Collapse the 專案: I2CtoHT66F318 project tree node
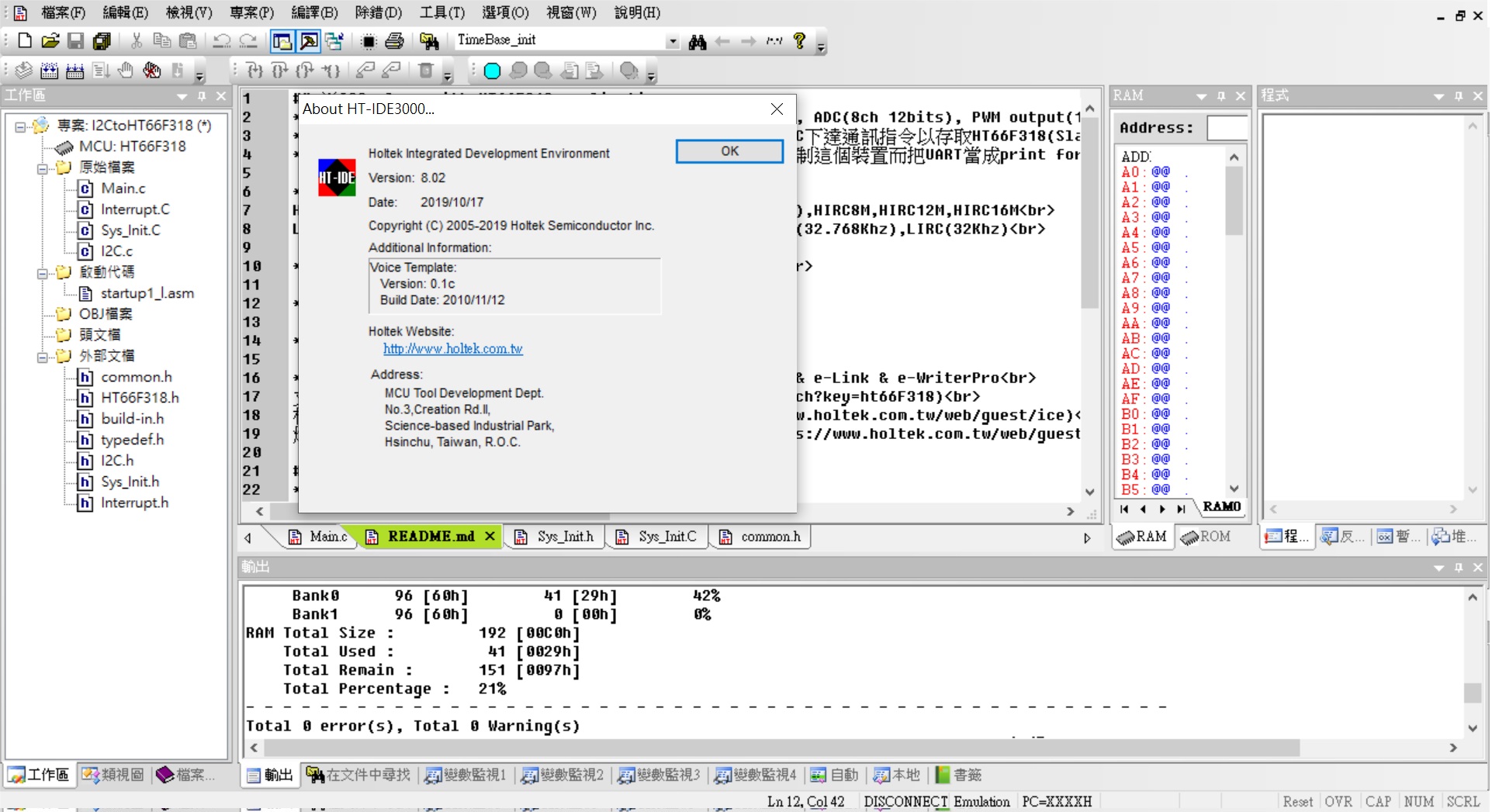Image resolution: width=1492 pixels, height=812 pixels. tap(20, 126)
